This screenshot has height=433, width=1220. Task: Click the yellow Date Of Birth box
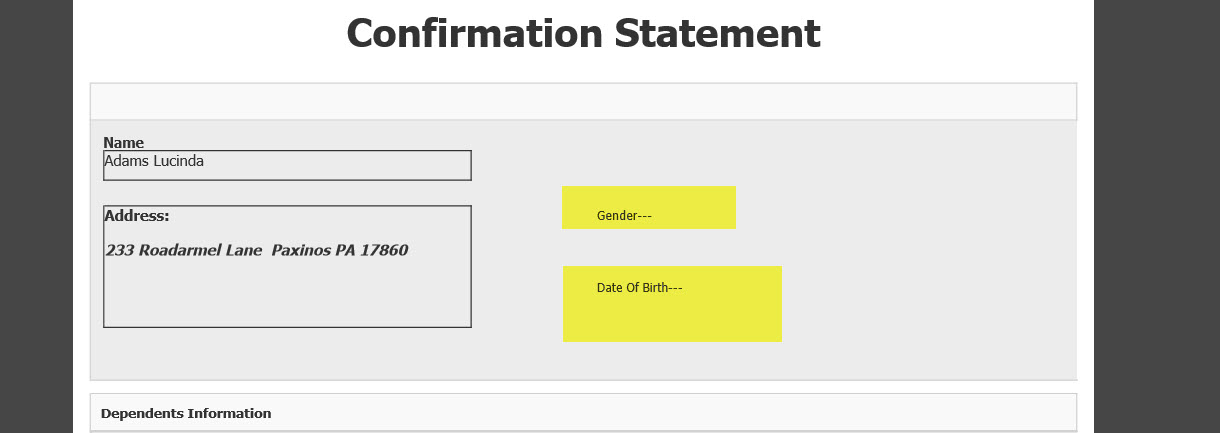672,304
